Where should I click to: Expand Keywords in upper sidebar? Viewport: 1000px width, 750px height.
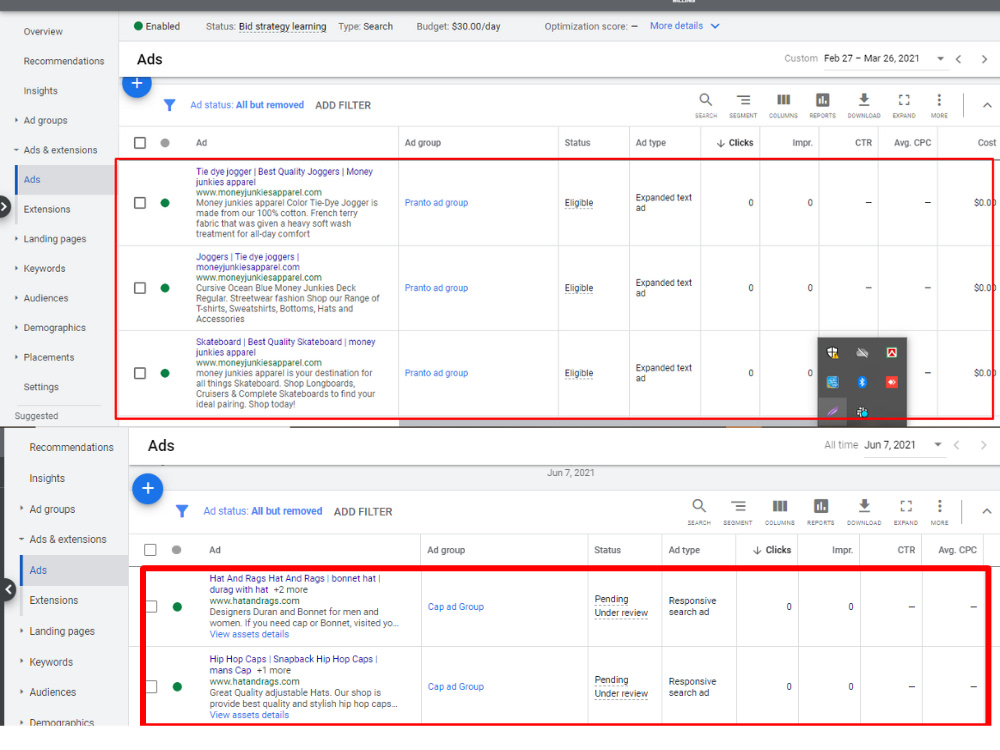click(16, 268)
